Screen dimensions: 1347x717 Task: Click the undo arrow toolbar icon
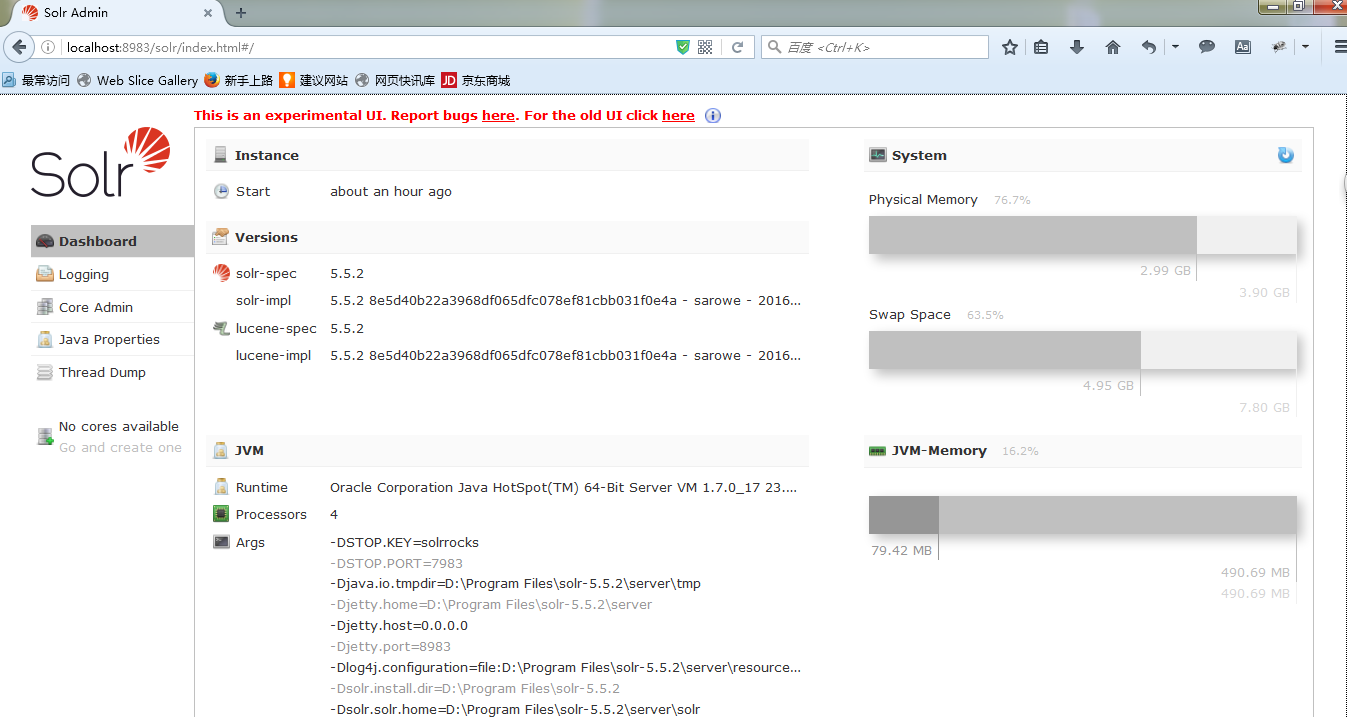pos(1149,47)
